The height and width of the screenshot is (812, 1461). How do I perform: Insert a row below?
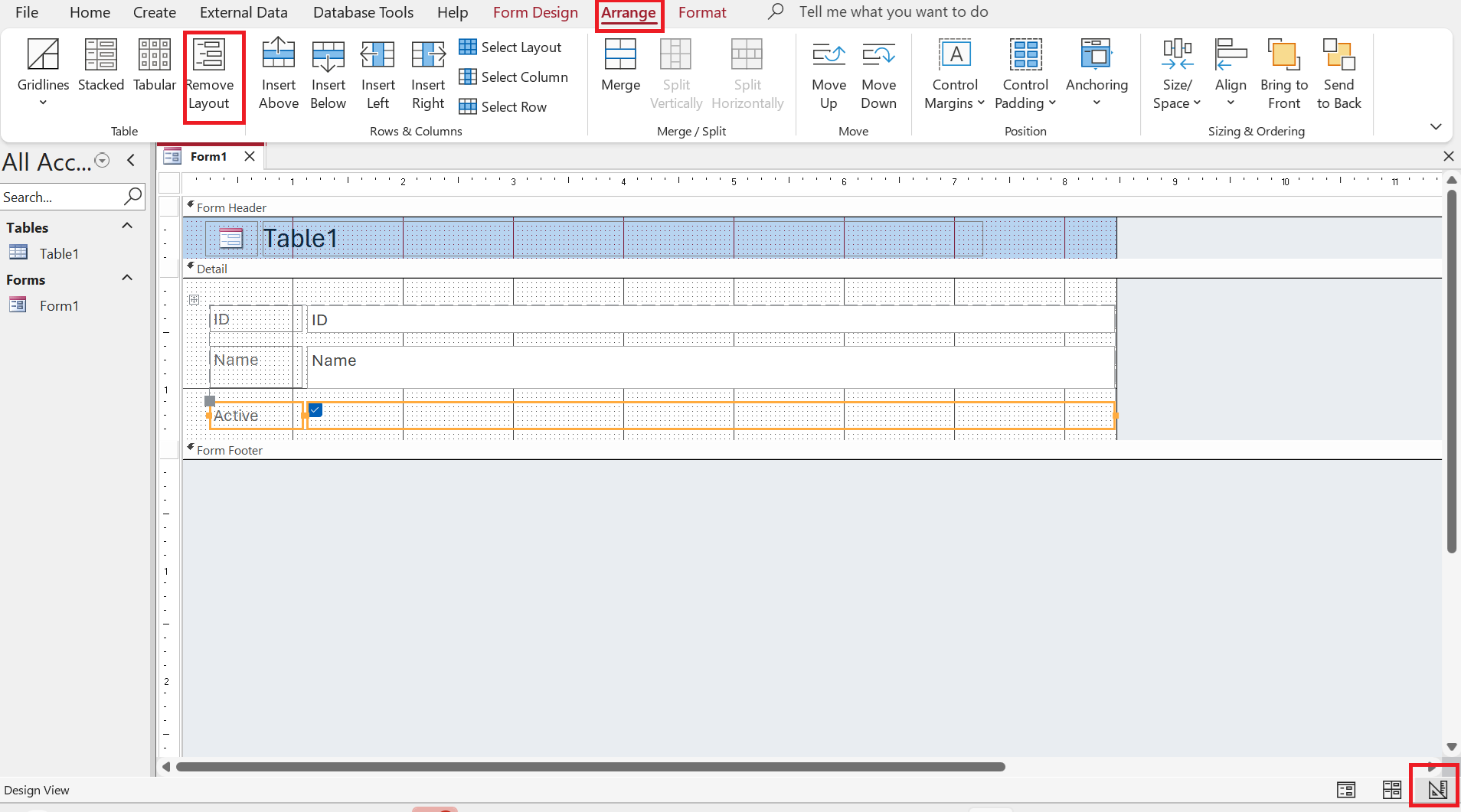[x=328, y=75]
